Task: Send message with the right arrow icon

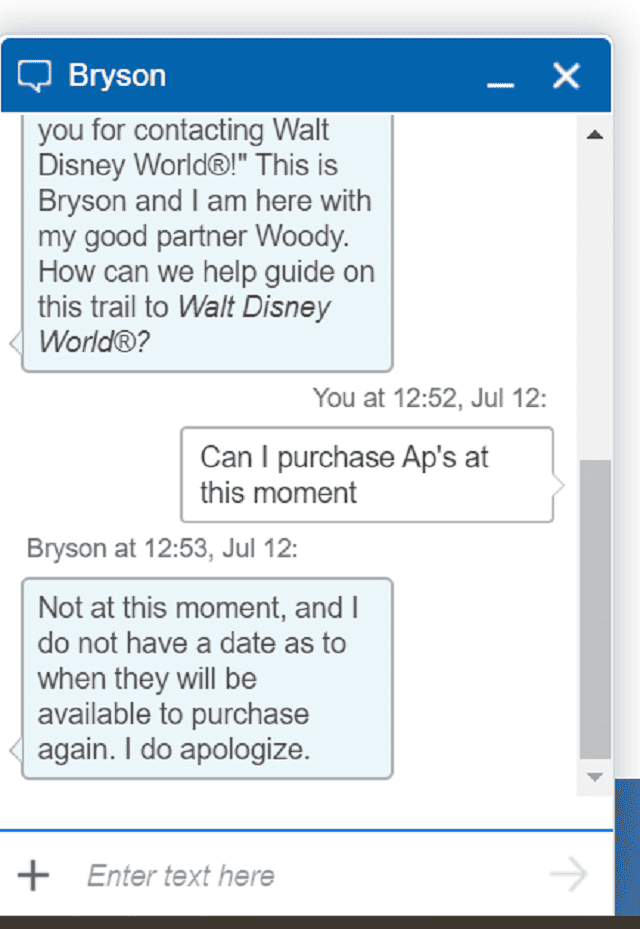Action: [x=568, y=874]
